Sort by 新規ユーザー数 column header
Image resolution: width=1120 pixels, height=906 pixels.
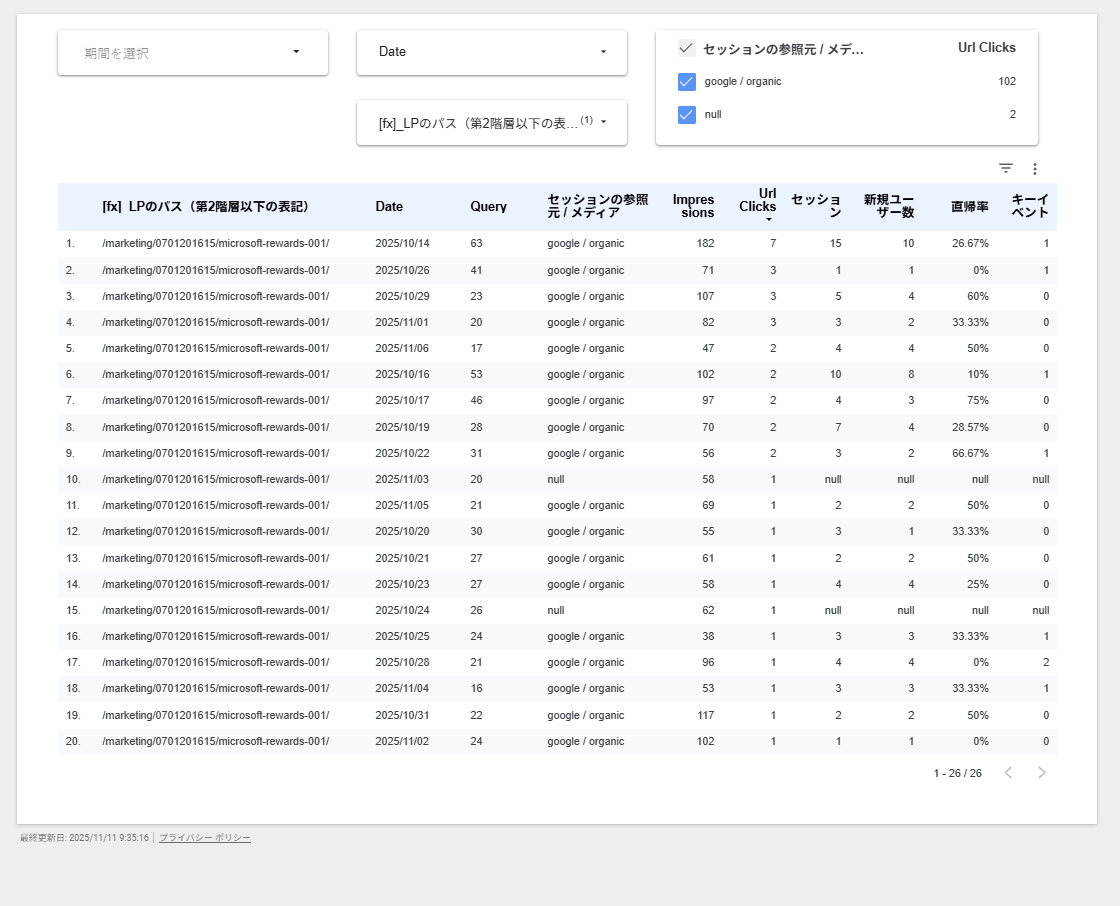click(889, 206)
